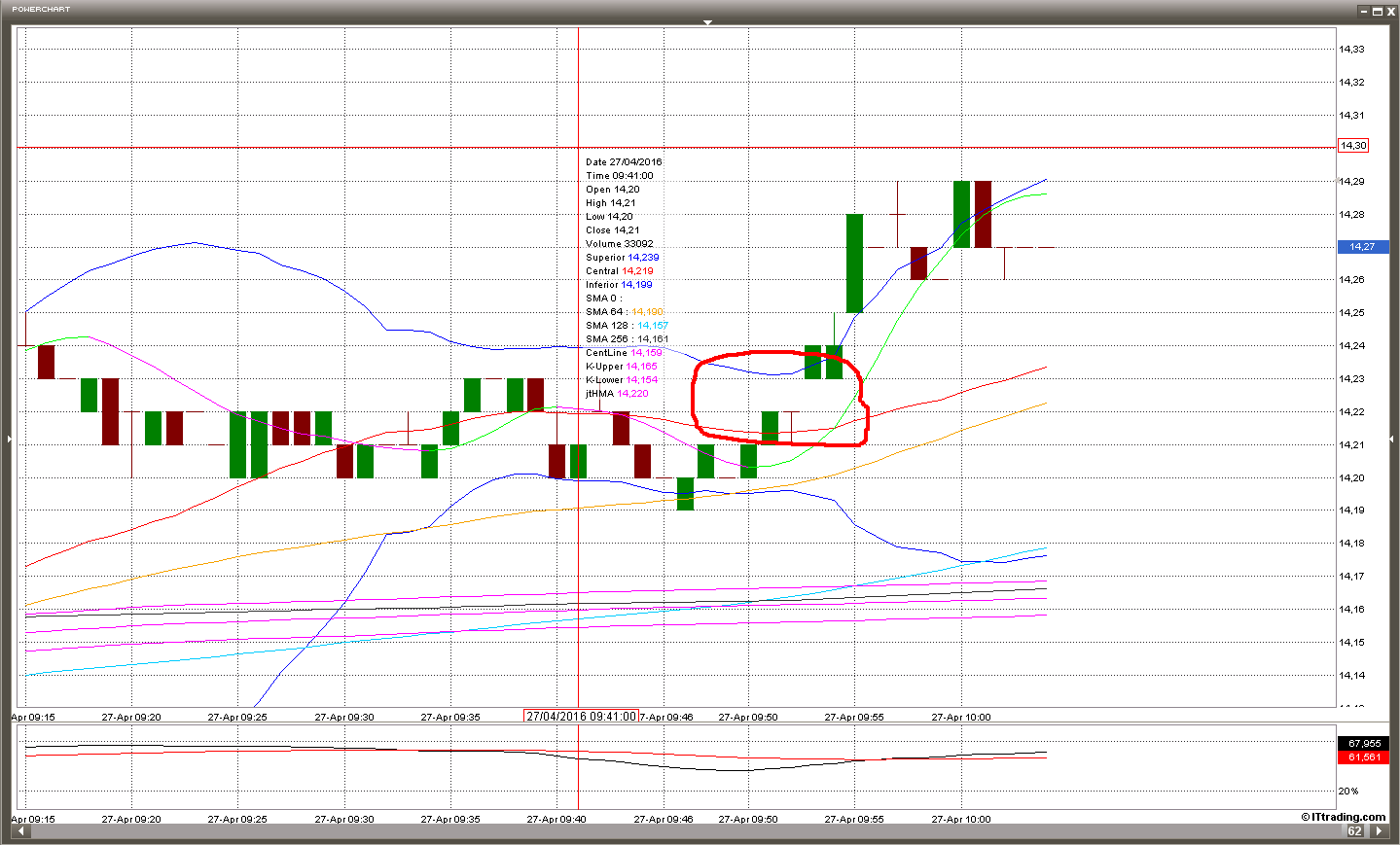Click the 14,14 label on the price axis

1351,675
